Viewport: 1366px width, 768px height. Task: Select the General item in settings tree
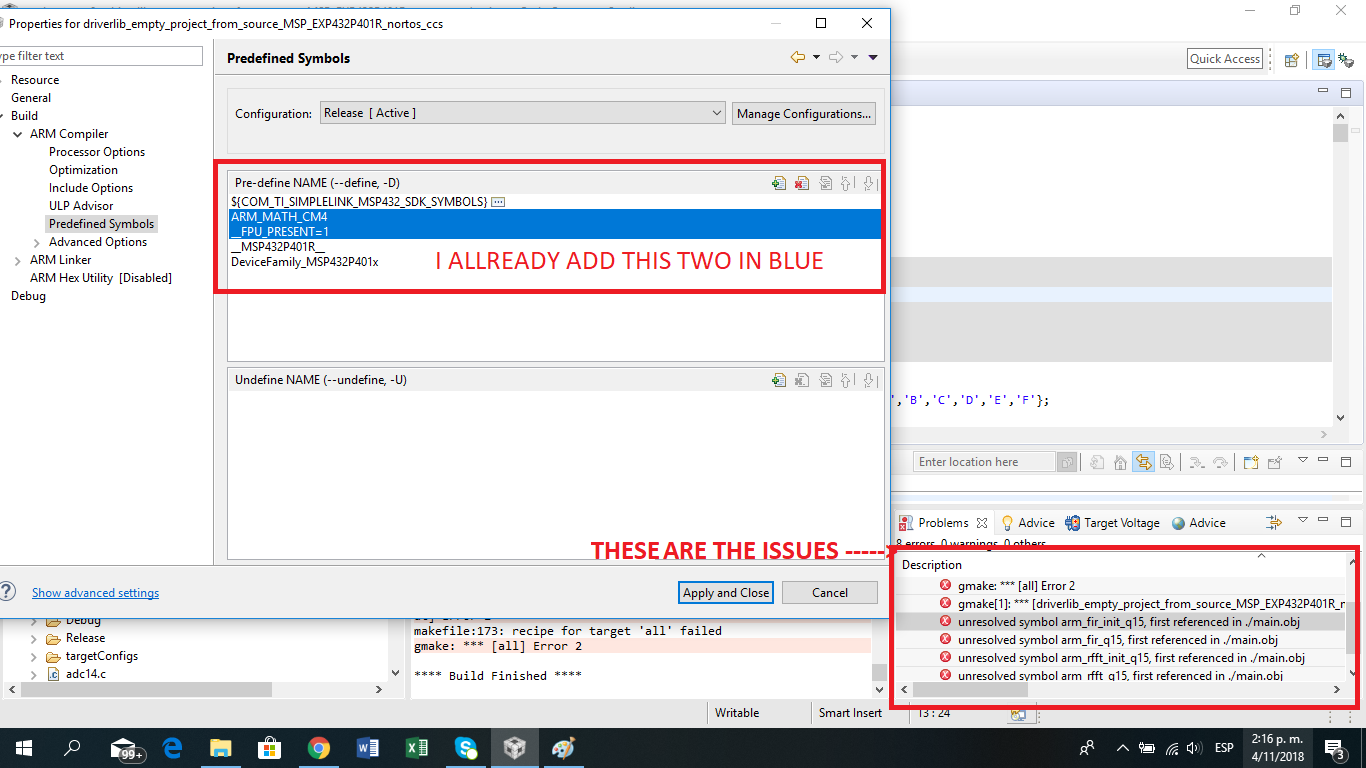pyautogui.click(x=31, y=98)
